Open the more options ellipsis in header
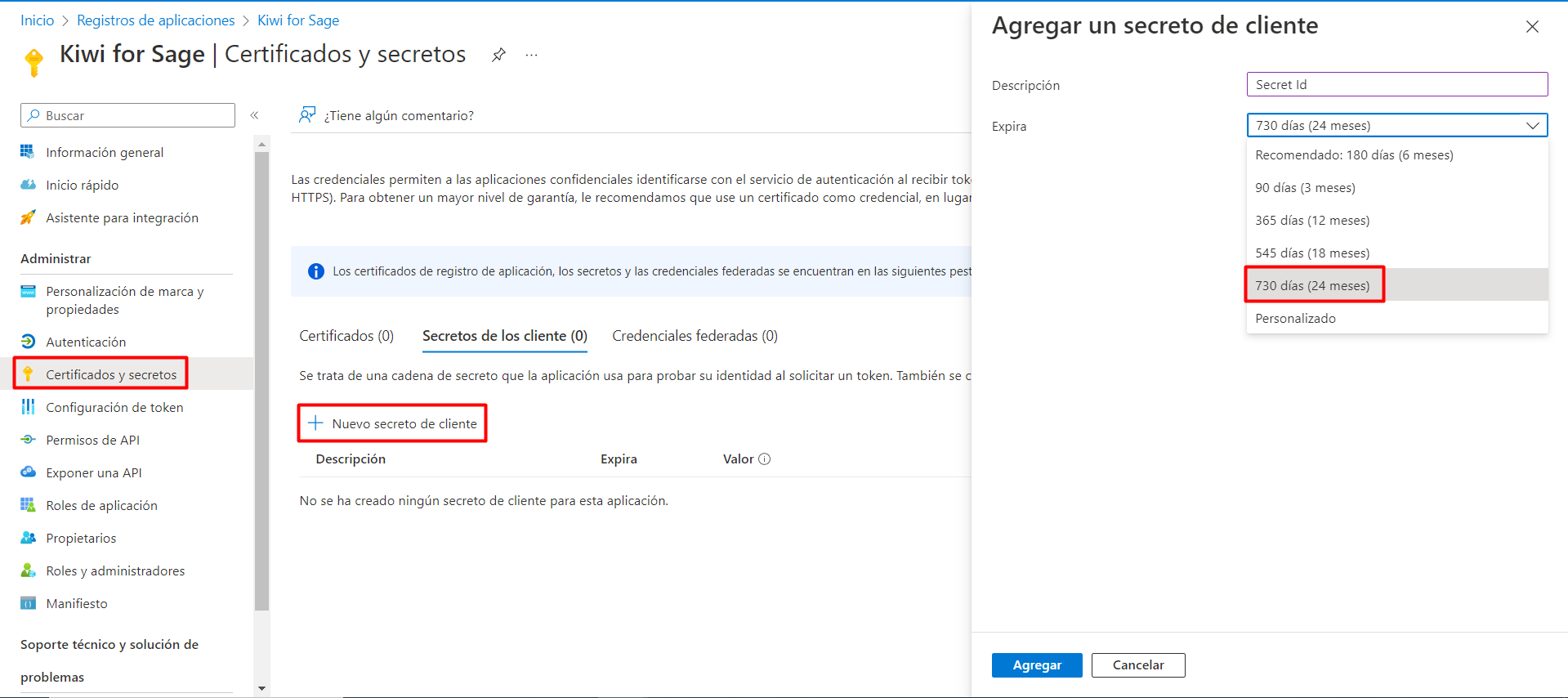The height and width of the screenshot is (698, 1568). 532,55
